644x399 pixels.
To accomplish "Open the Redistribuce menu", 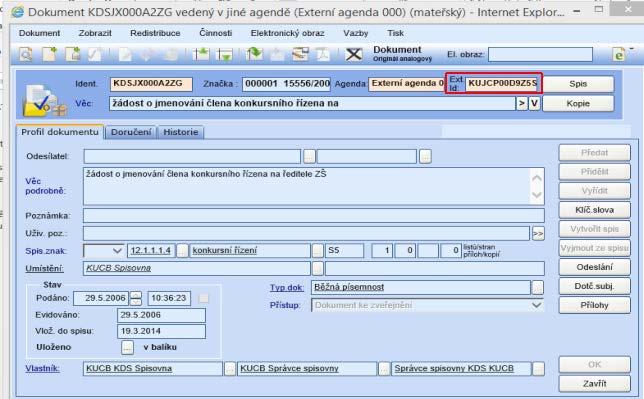I will (155, 33).
